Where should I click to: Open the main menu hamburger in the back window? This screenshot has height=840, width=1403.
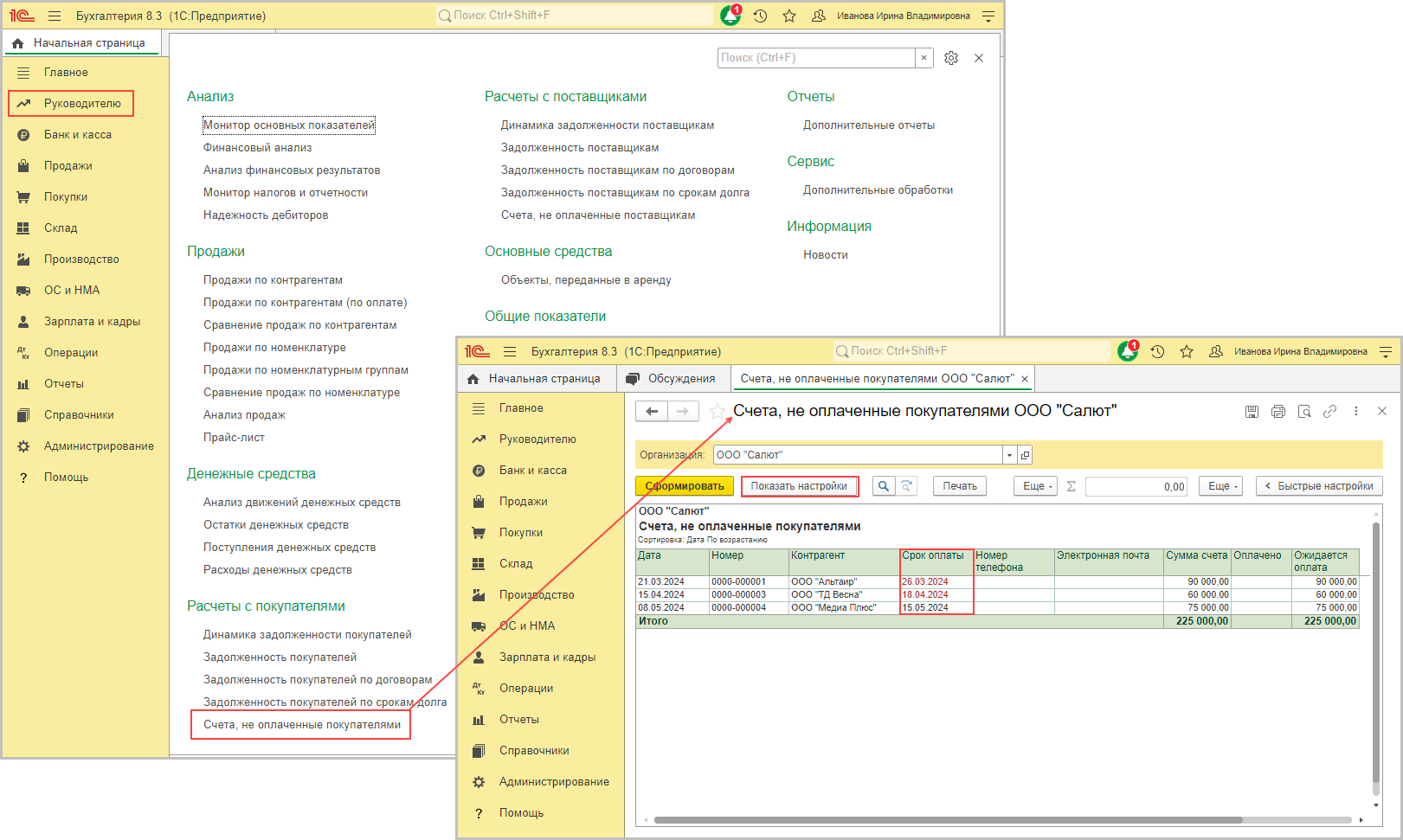click(55, 16)
